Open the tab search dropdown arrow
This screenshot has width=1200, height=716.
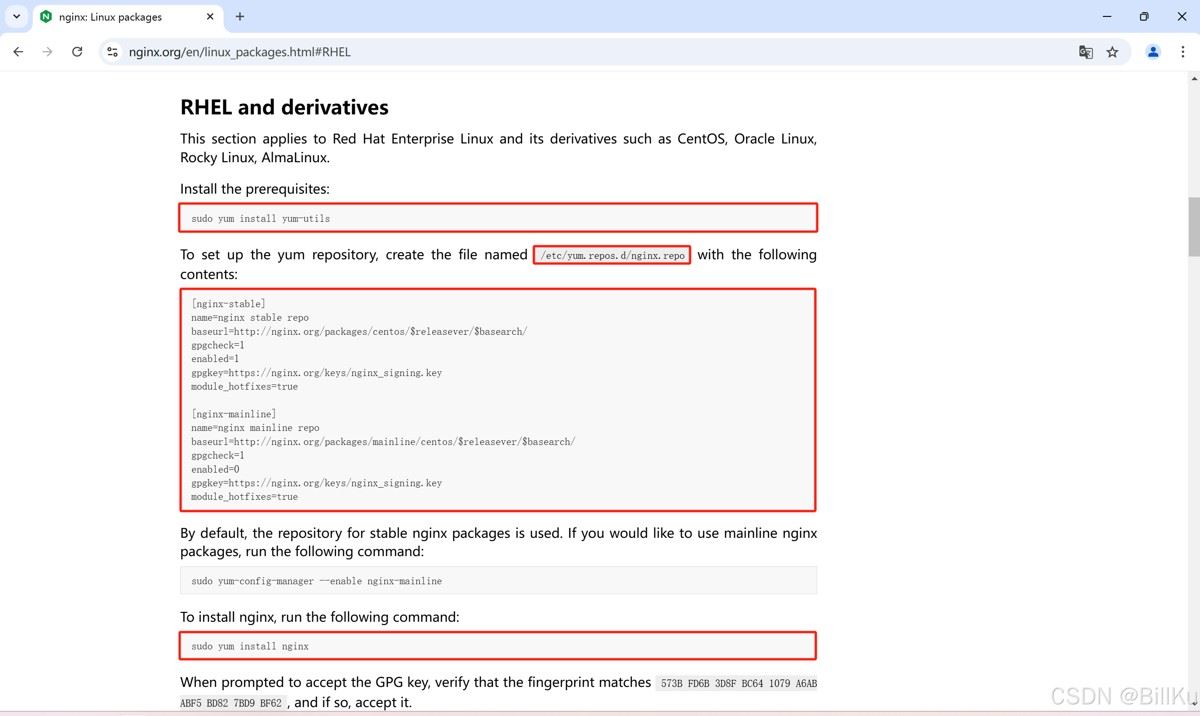[x=16, y=17]
